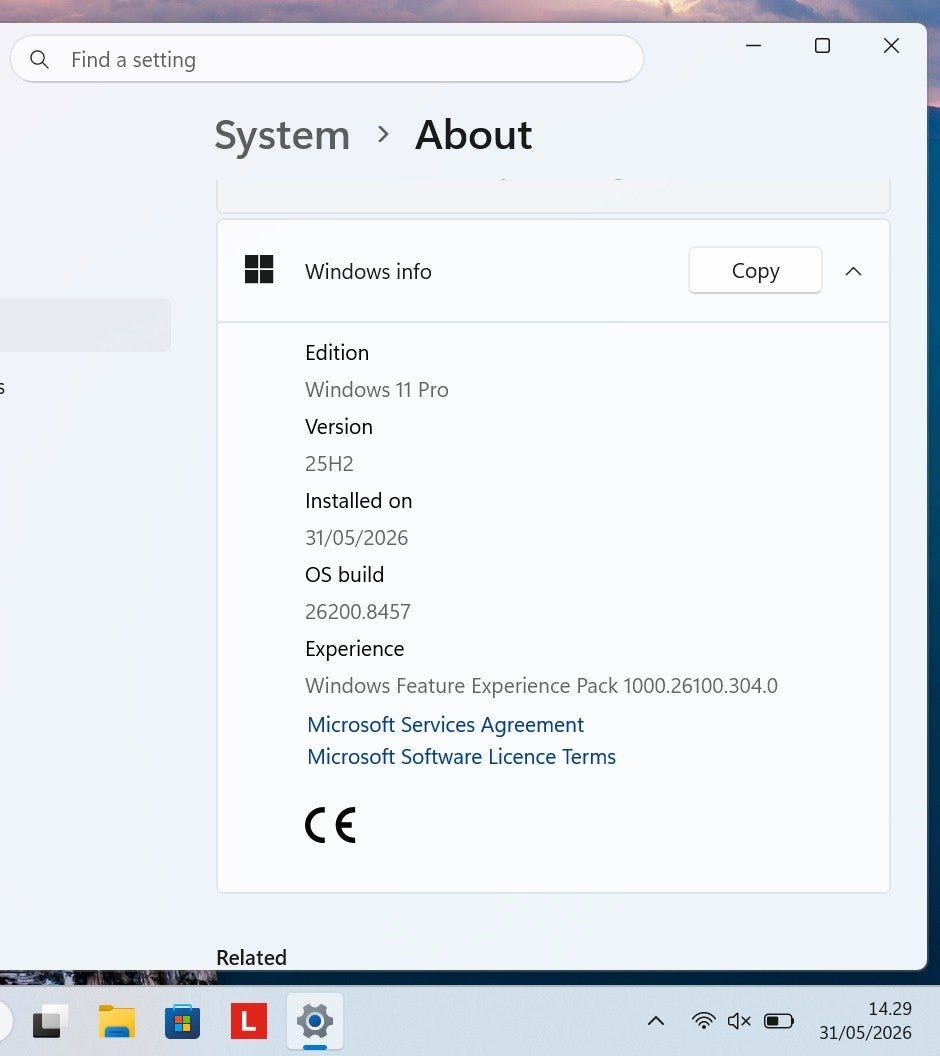Click the Version label
The height and width of the screenshot is (1056, 940).
(x=339, y=427)
